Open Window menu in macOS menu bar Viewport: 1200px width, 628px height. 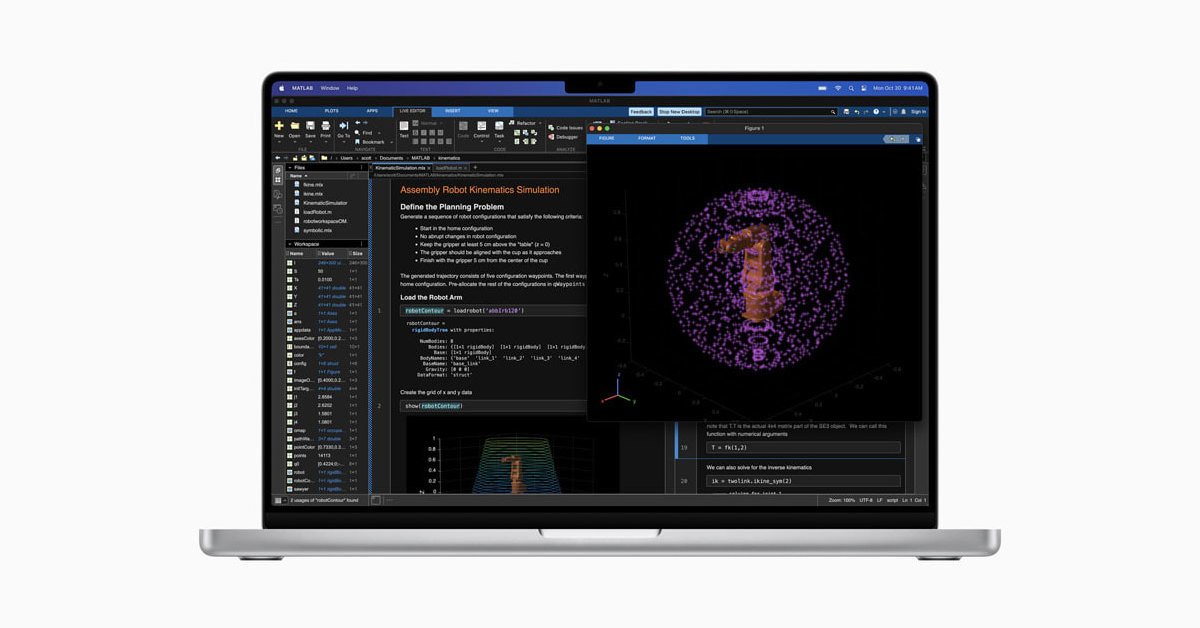329,88
